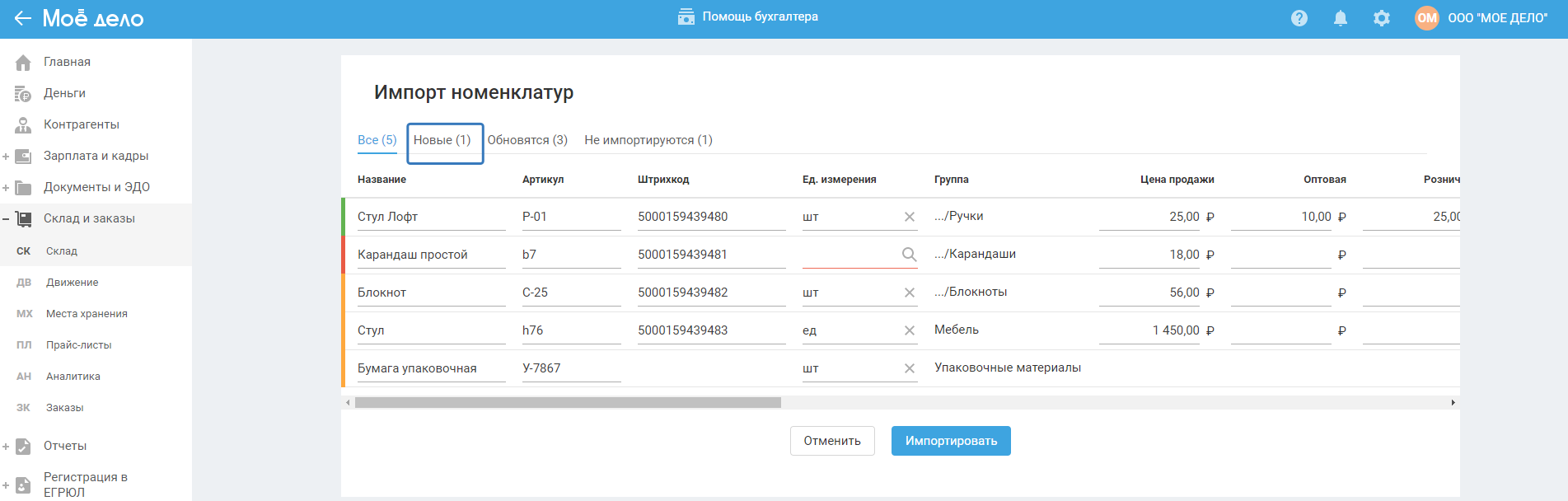Switch to Новые (1) tab
This screenshot has height=501, width=1568.
442,140
